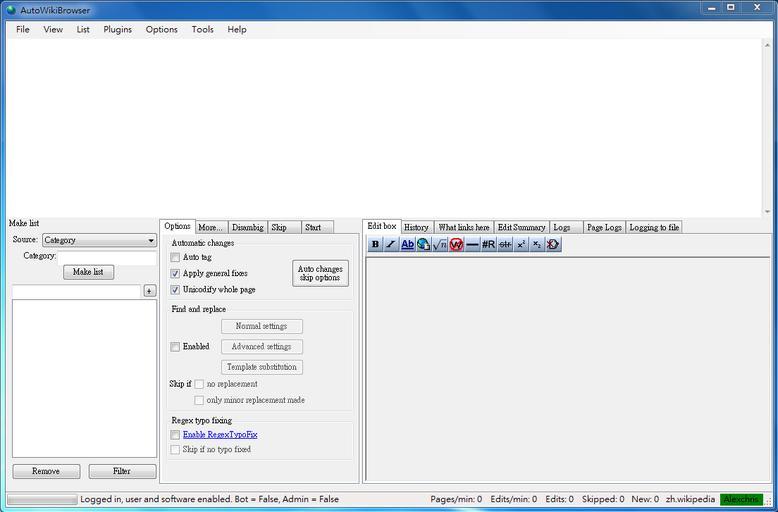The image size is (778, 512).
Task: Open the Disambig tab
Action: point(247,227)
